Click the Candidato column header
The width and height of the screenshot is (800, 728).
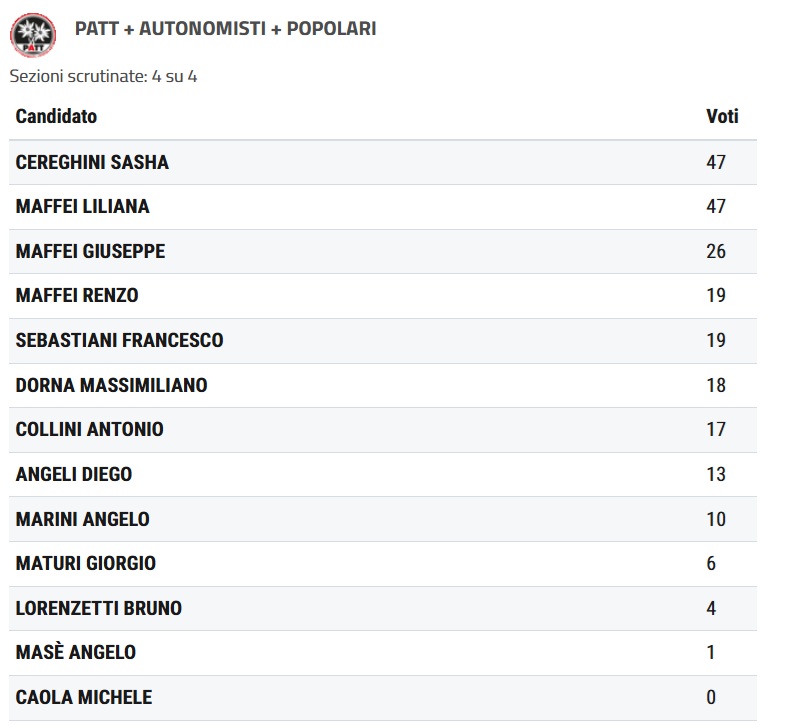coord(56,116)
